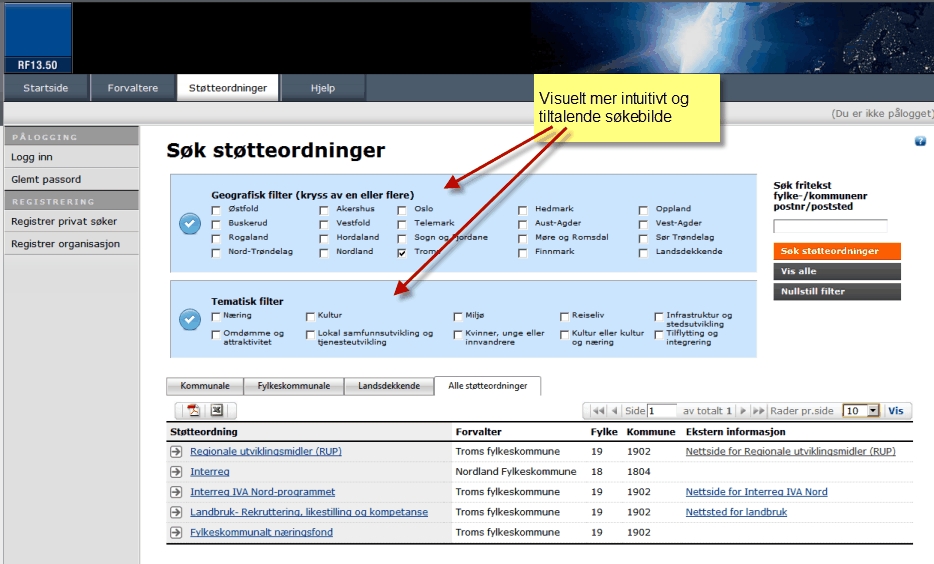The height and width of the screenshot is (564, 934).
Task: Go to first page arrow
Action: [599, 410]
